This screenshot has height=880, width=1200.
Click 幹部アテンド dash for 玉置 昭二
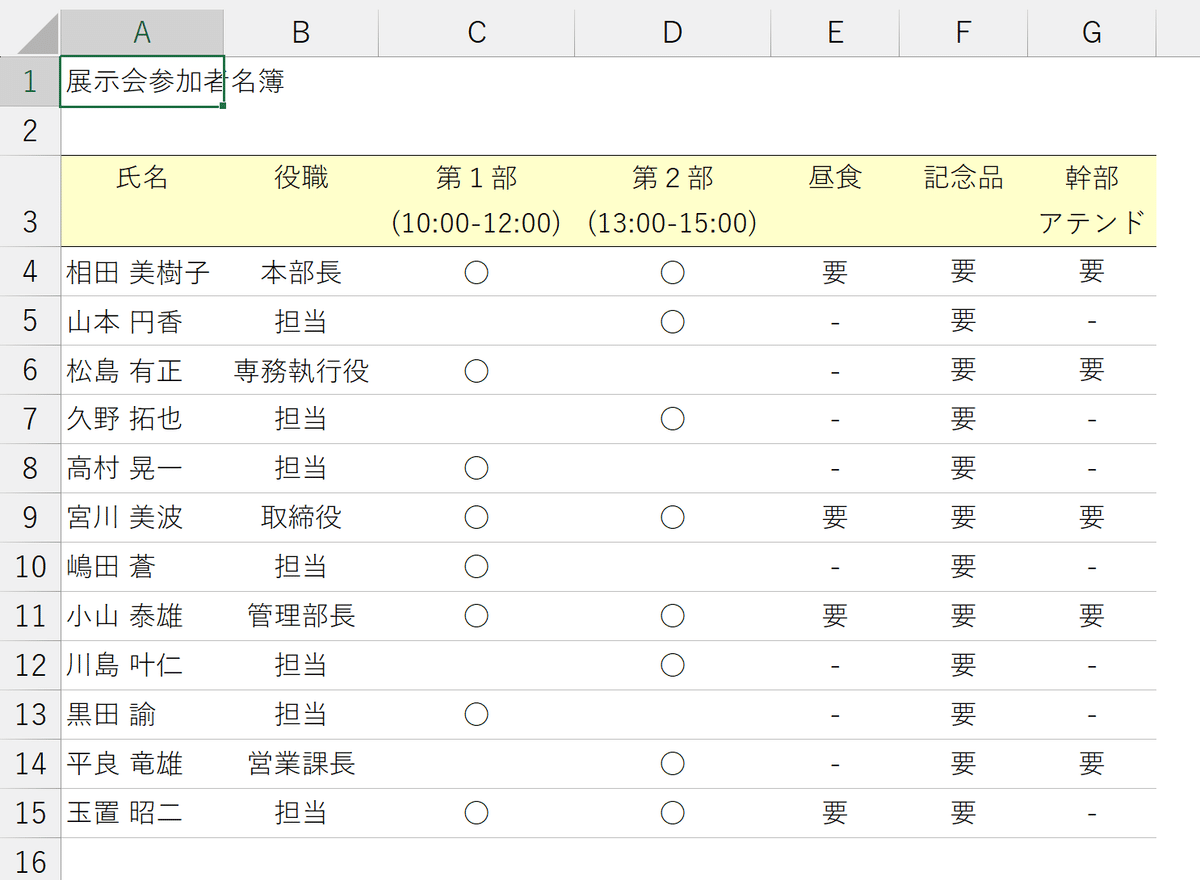tap(1092, 815)
